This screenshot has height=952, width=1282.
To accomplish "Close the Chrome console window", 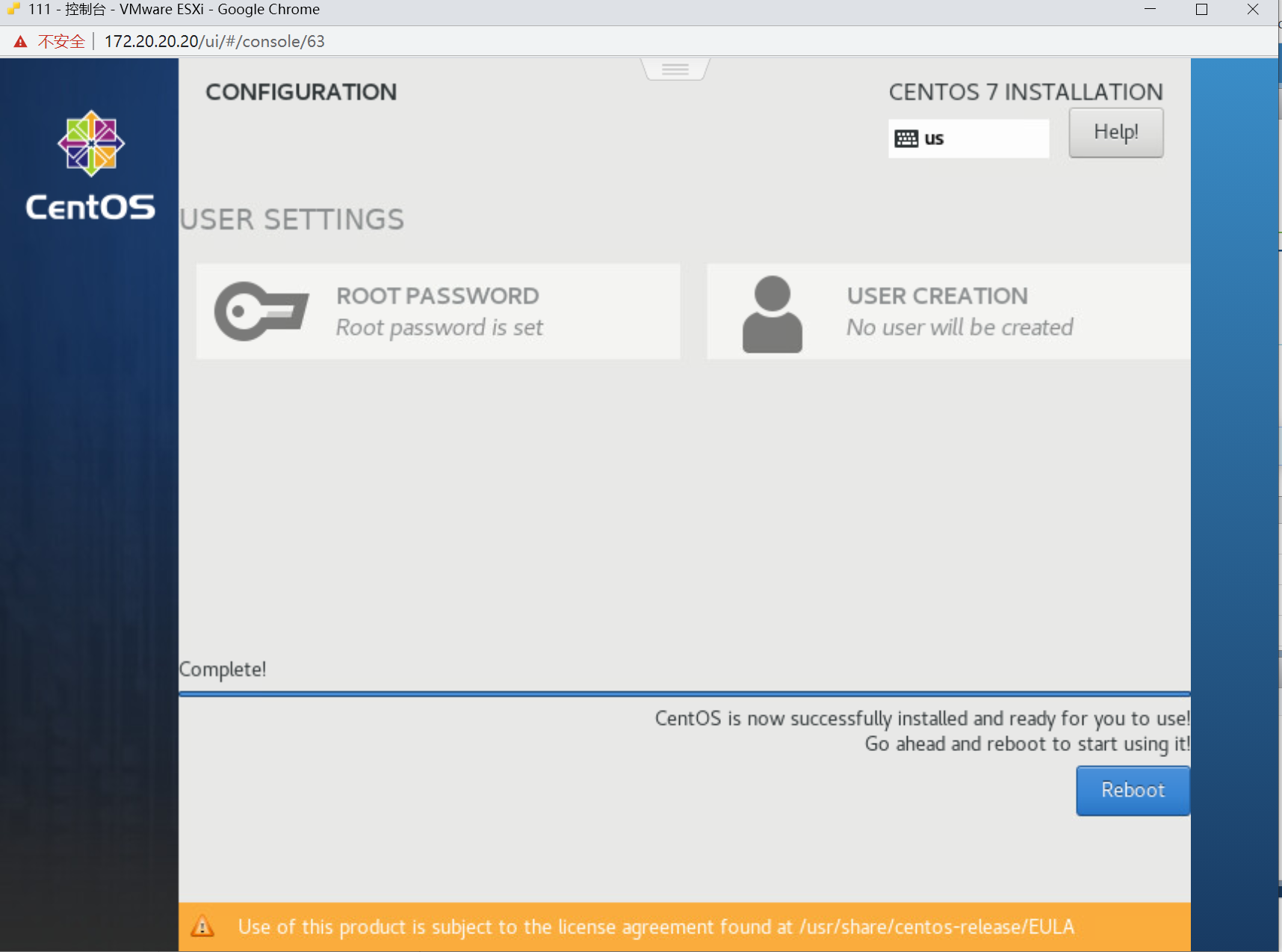I will coord(1253,10).
